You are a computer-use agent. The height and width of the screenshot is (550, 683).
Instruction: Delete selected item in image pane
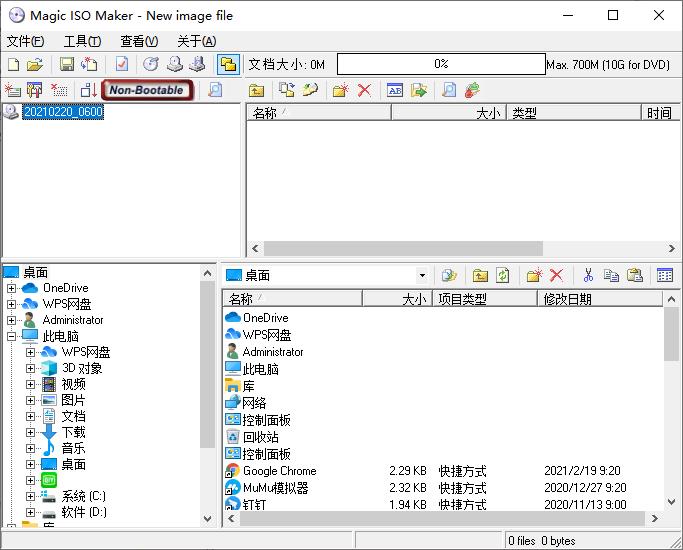point(364,90)
